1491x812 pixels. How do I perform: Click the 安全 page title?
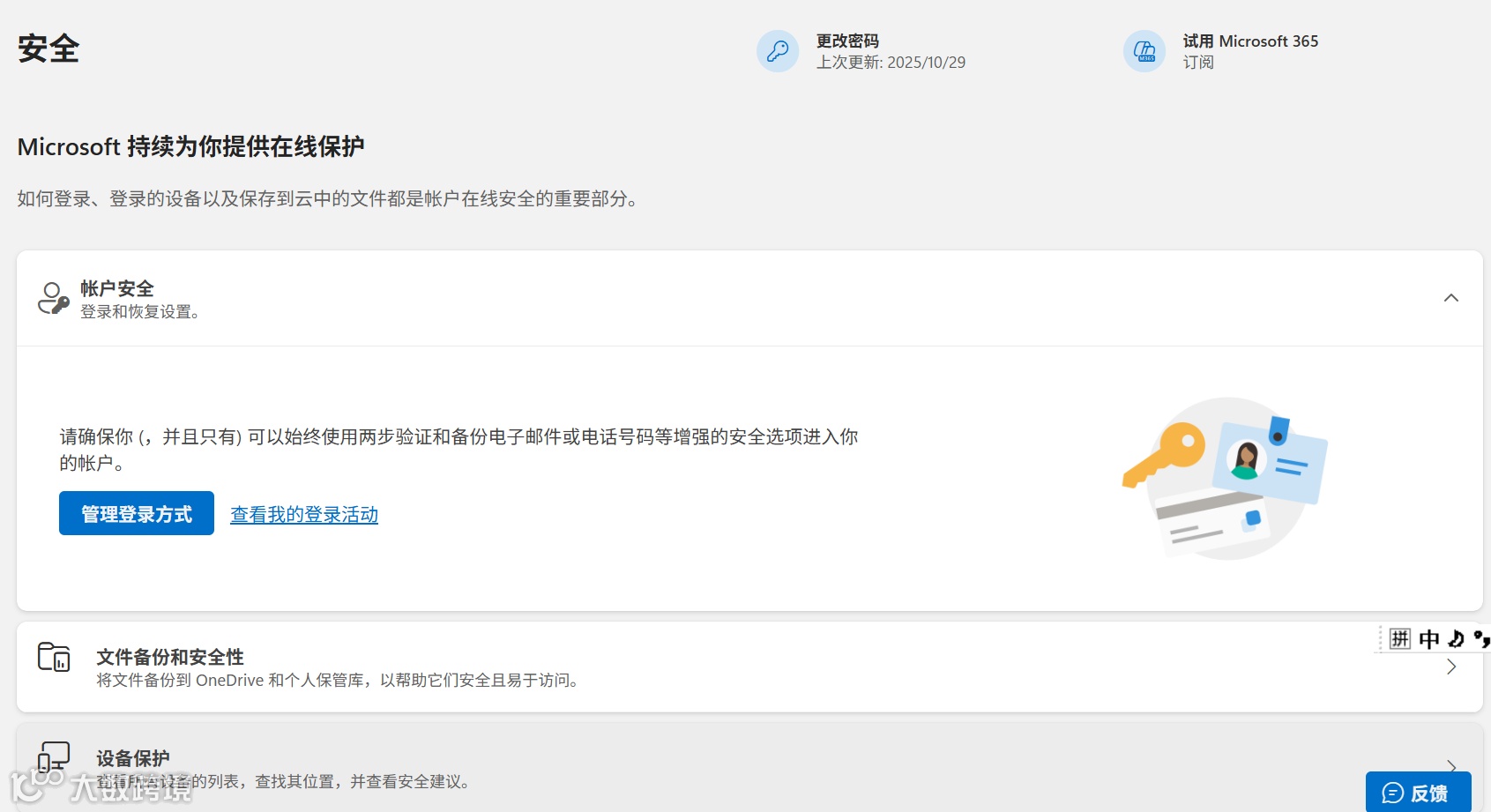(x=48, y=48)
